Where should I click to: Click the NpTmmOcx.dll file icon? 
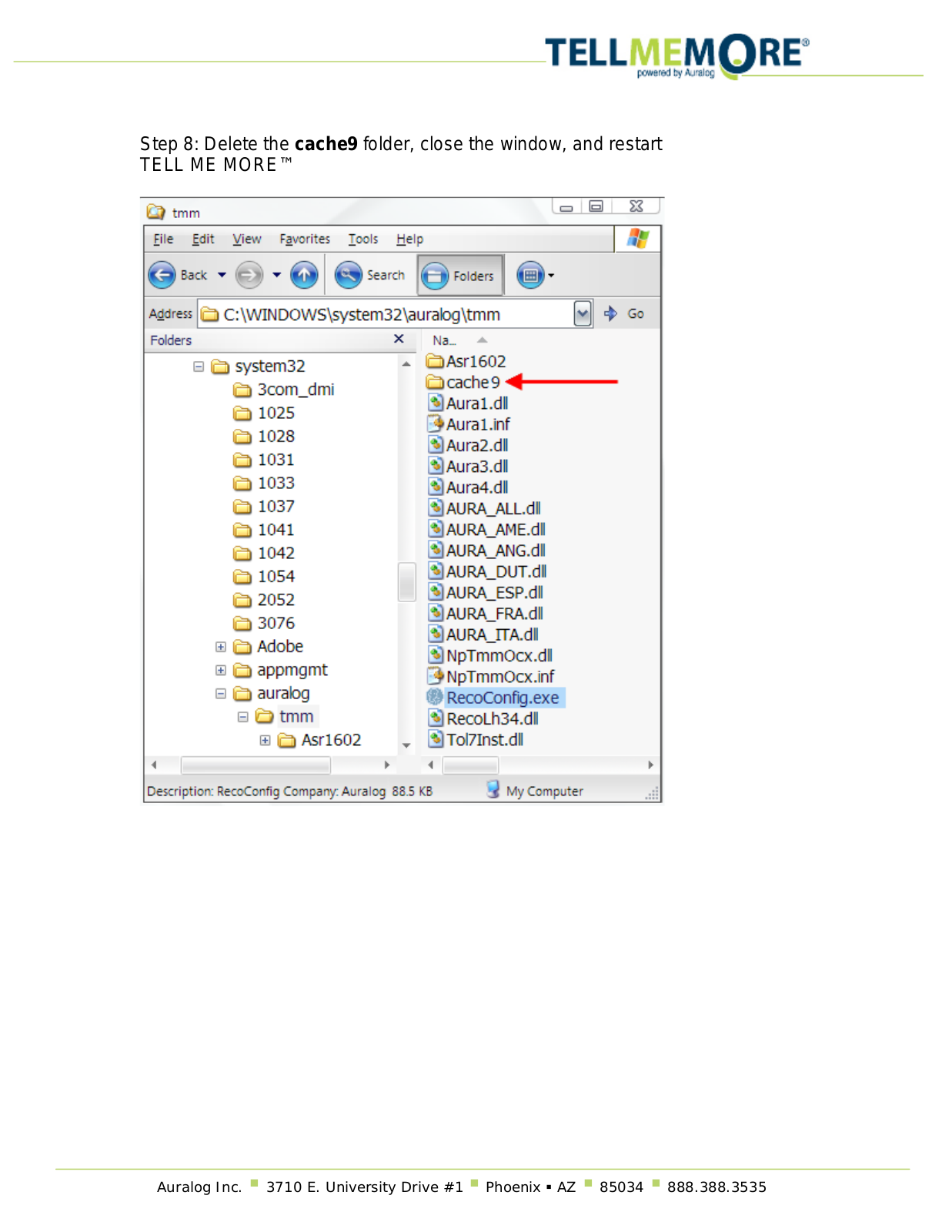click(x=435, y=655)
